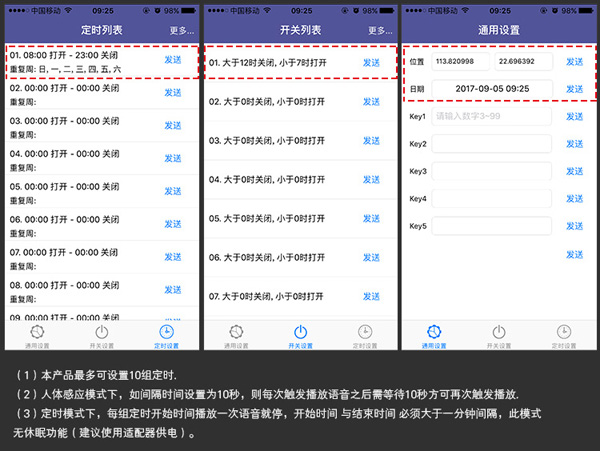Image resolution: width=600 pixels, height=451 pixels.
Task: Edit date field 2017-09-05 09:25
Action: click(492, 89)
